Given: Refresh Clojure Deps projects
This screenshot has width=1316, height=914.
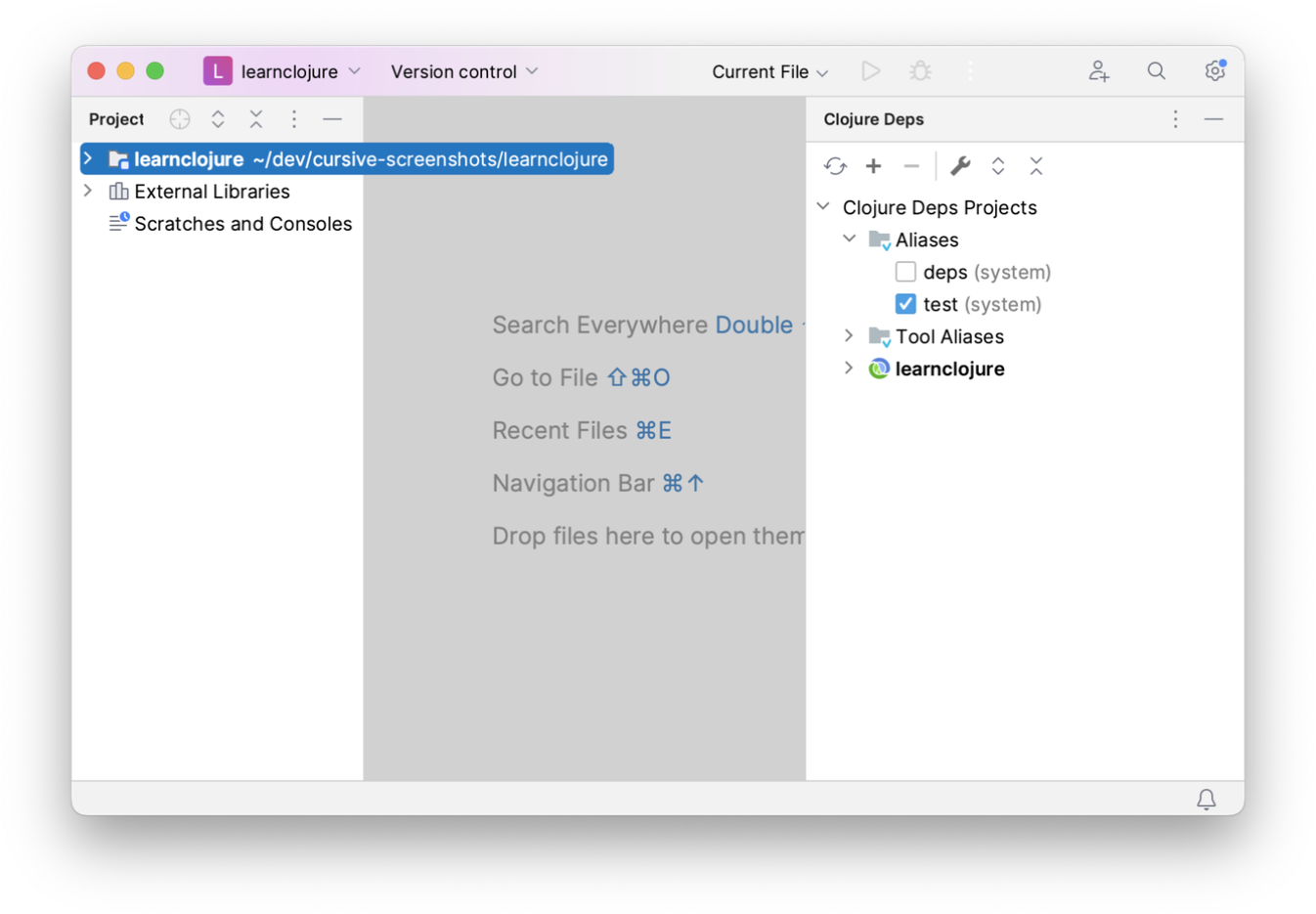Looking at the screenshot, I should 835,166.
